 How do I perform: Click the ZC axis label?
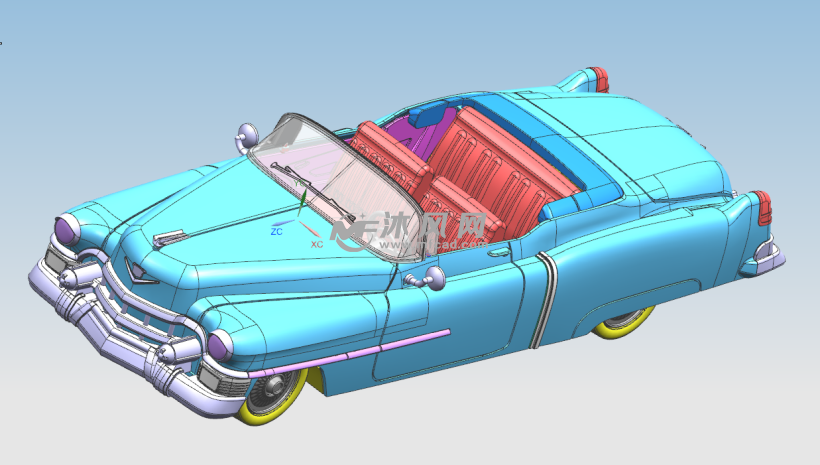(276, 231)
